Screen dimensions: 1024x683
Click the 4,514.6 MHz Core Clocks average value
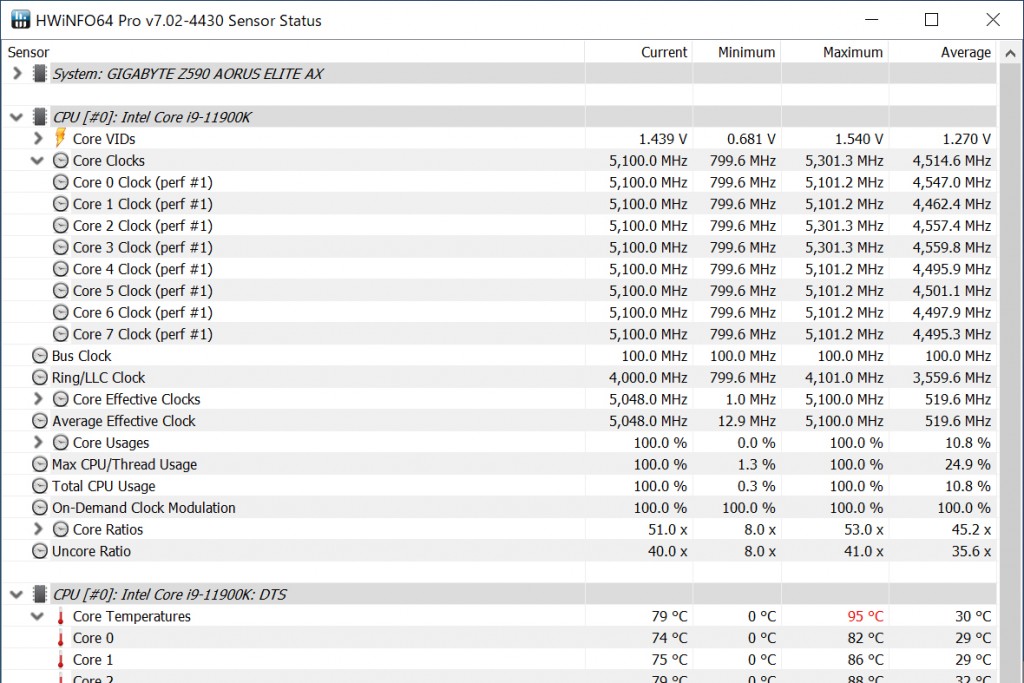[x=952, y=161]
